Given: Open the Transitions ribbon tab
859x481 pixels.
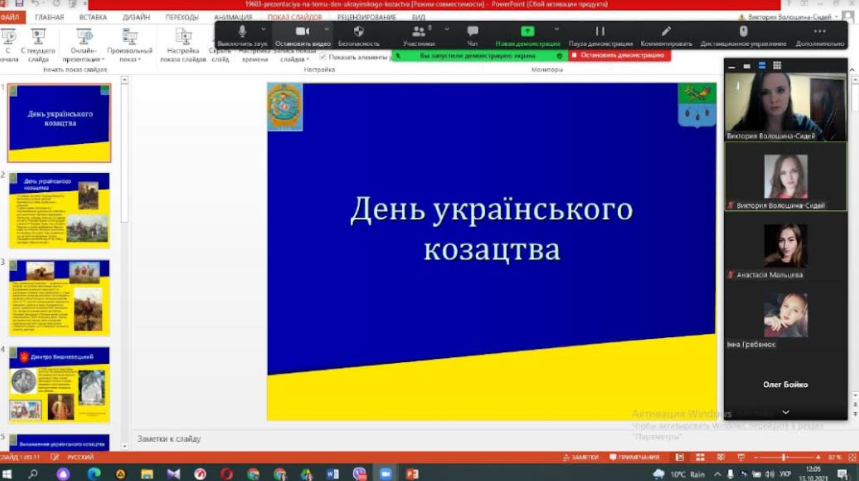Looking at the screenshot, I should [182, 17].
